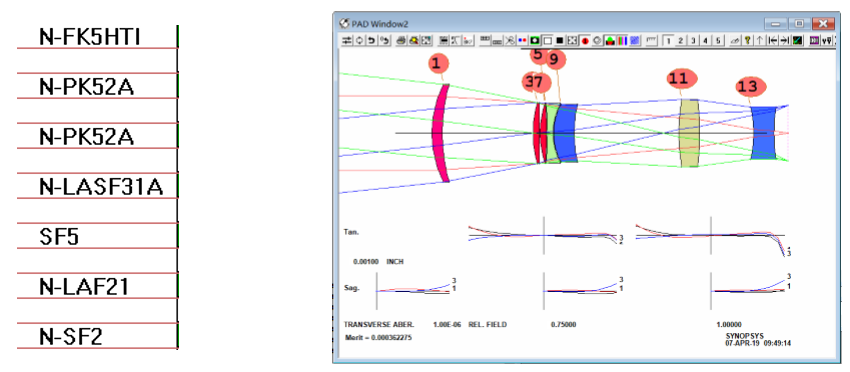Click the left-arrow-to-bar toolbar icon

pos(772,40)
